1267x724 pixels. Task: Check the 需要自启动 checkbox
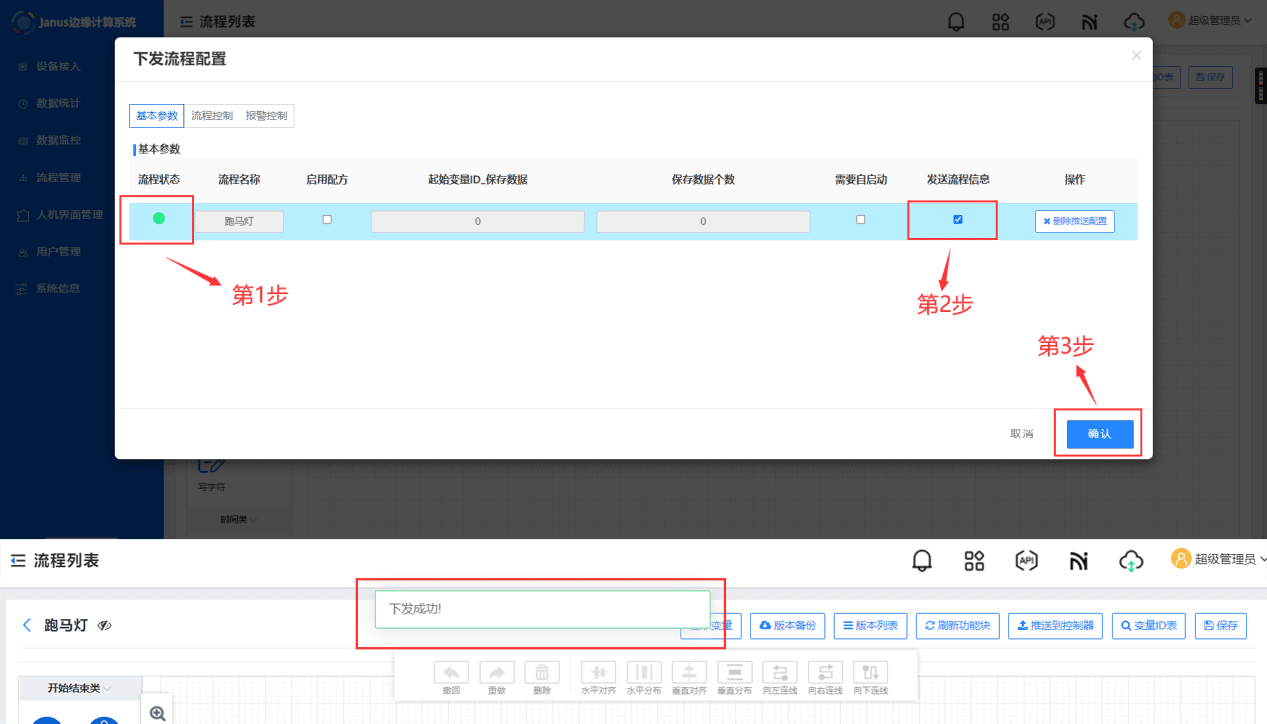(861, 220)
